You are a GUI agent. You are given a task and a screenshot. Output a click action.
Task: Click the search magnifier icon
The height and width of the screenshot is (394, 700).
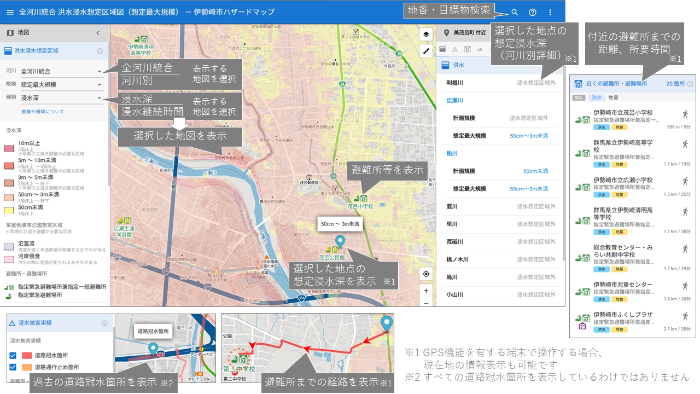(x=514, y=12)
